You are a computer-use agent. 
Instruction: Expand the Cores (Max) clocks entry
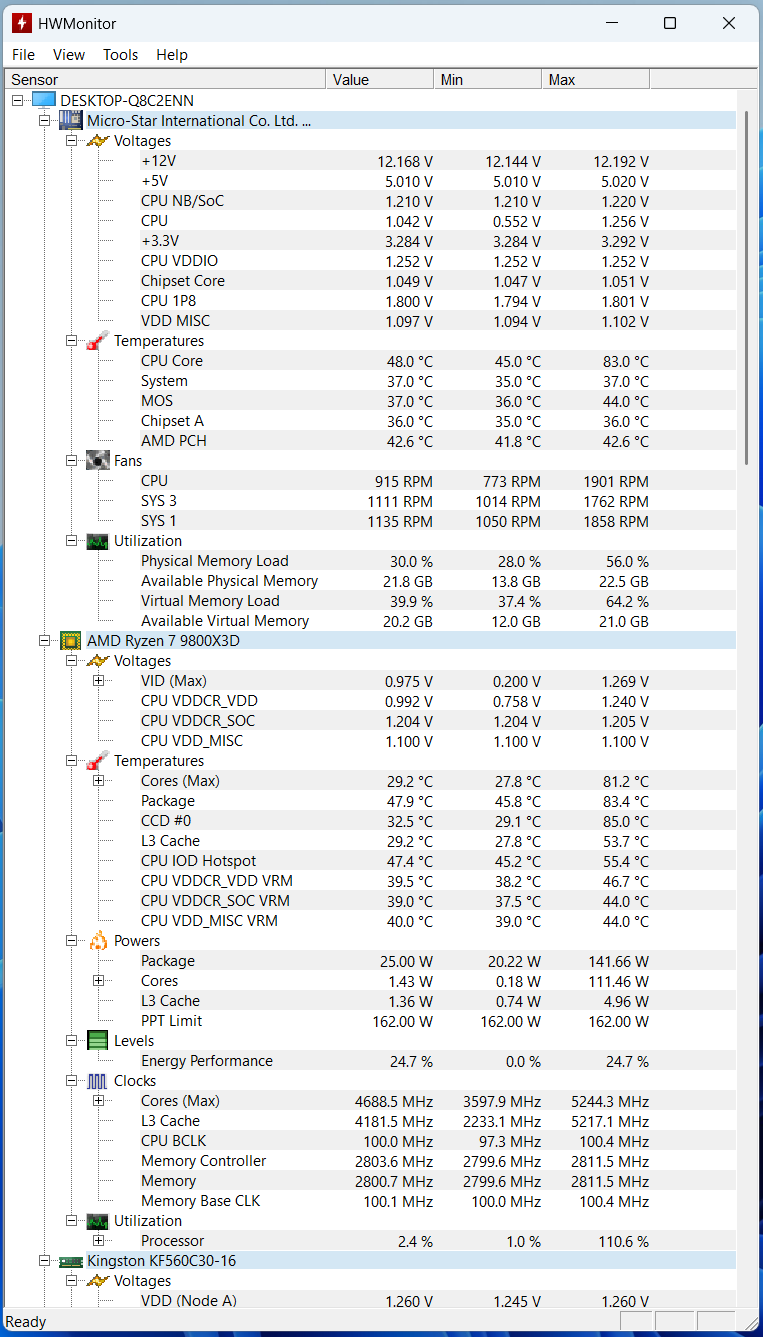coord(98,1101)
